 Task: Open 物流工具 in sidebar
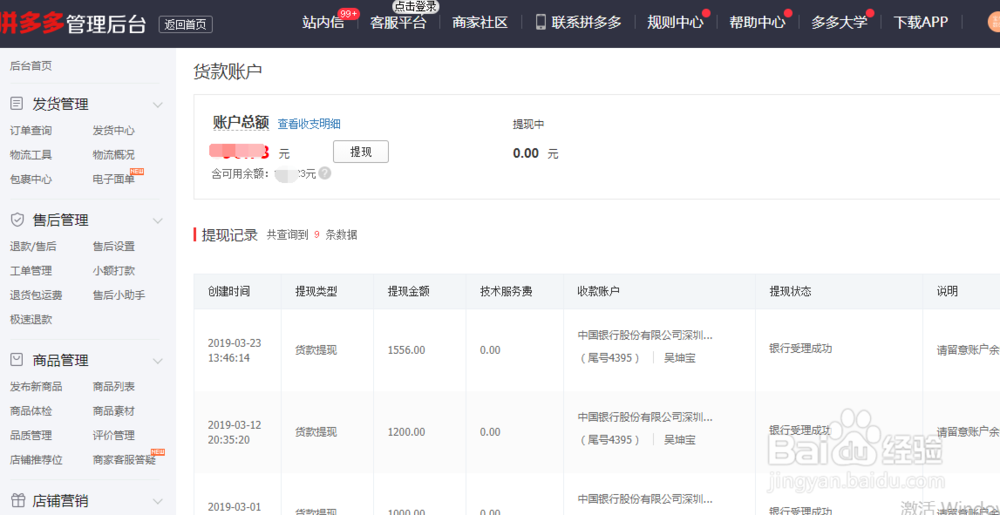click(x=31, y=155)
